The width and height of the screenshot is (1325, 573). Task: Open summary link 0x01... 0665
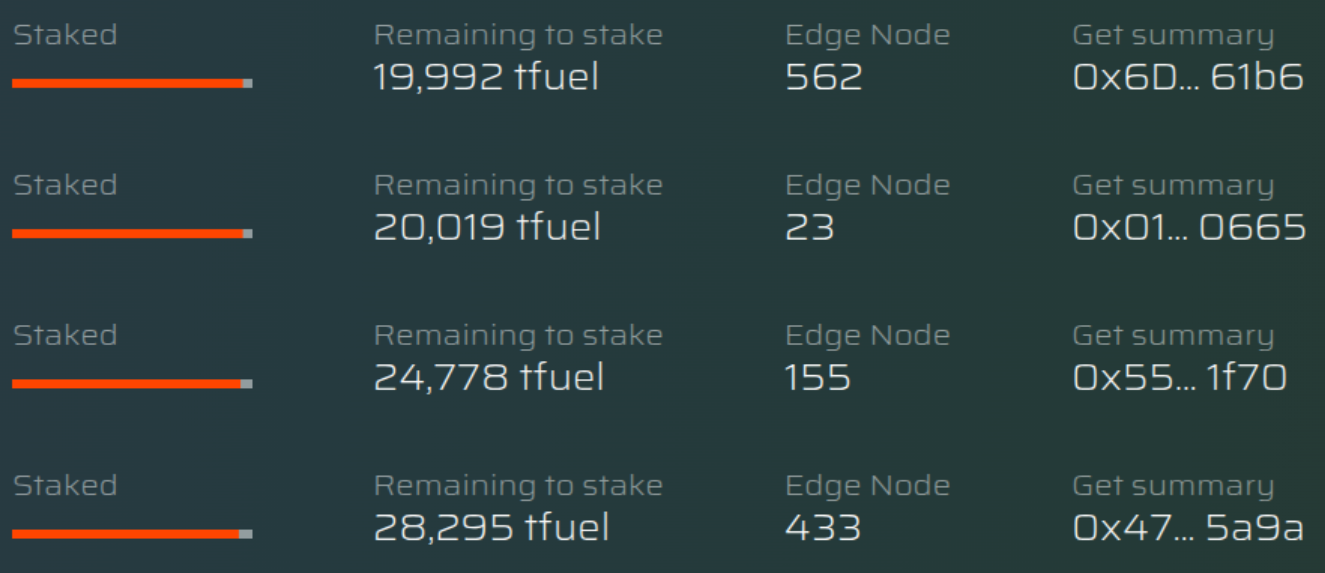1189,227
